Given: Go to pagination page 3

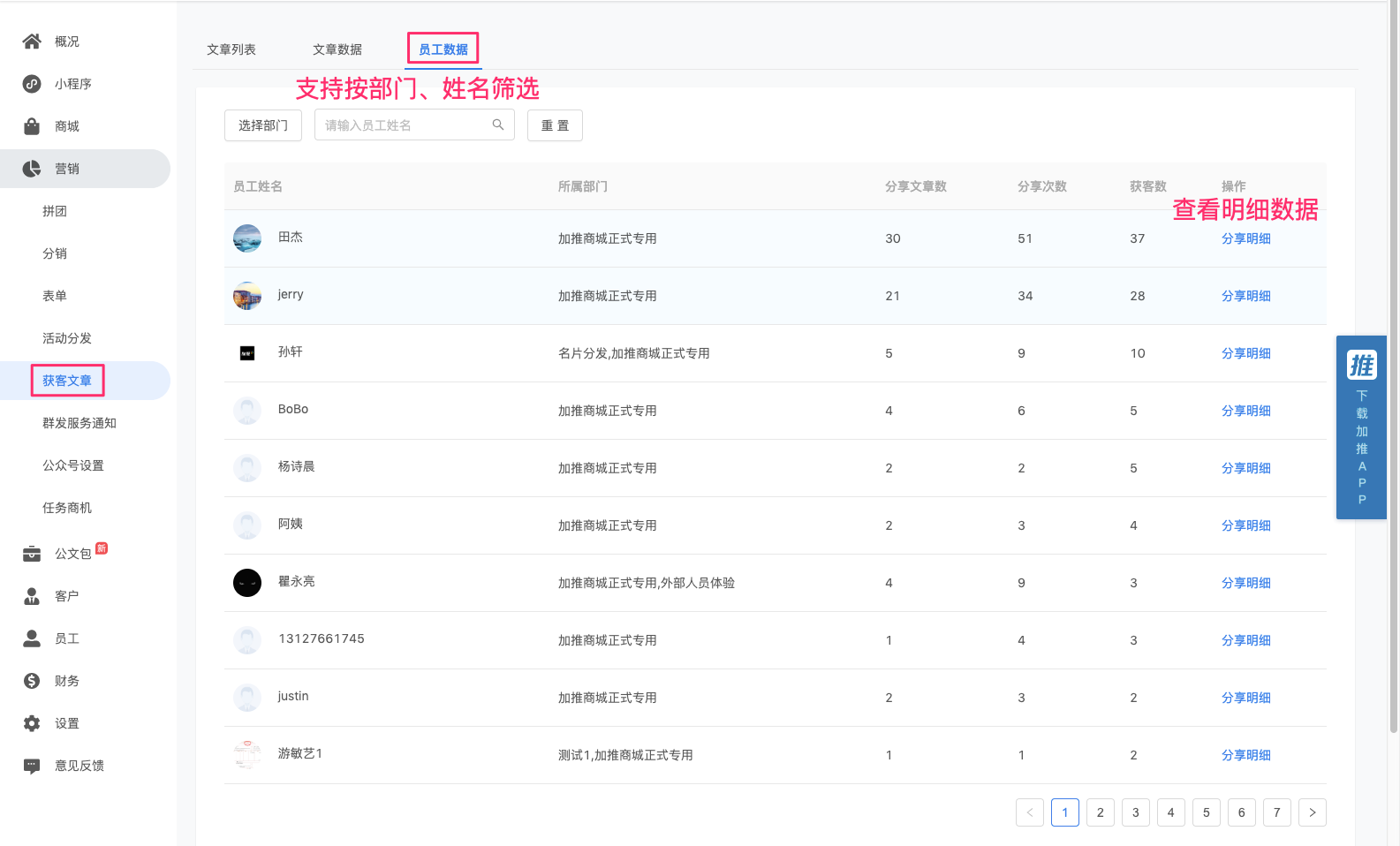Looking at the screenshot, I should 1136,812.
